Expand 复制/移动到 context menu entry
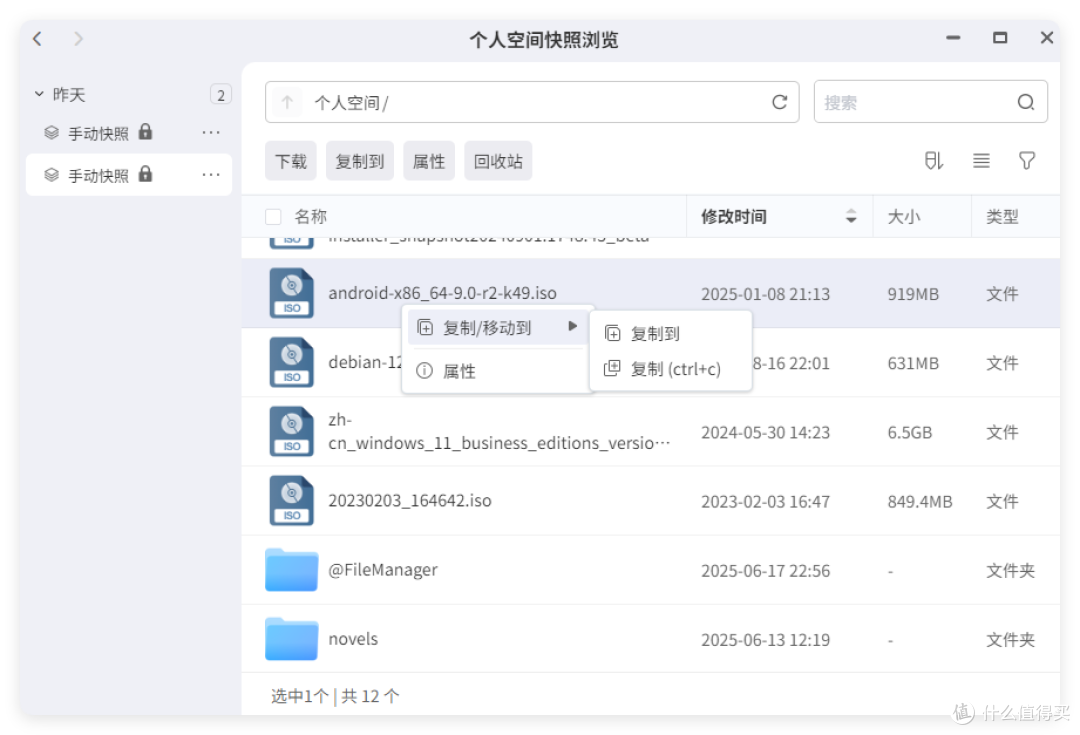The height and width of the screenshot is (735, 1080). [x=497, y=328]
